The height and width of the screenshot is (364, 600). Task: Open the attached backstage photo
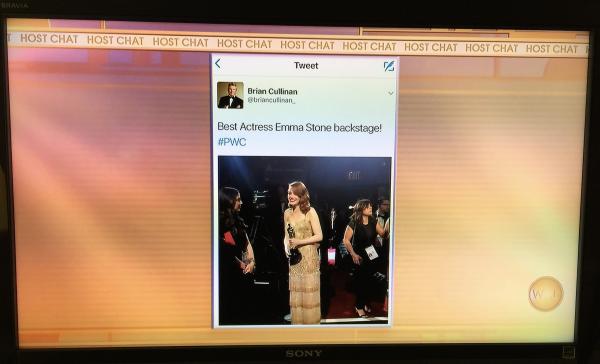pos(305,240)
